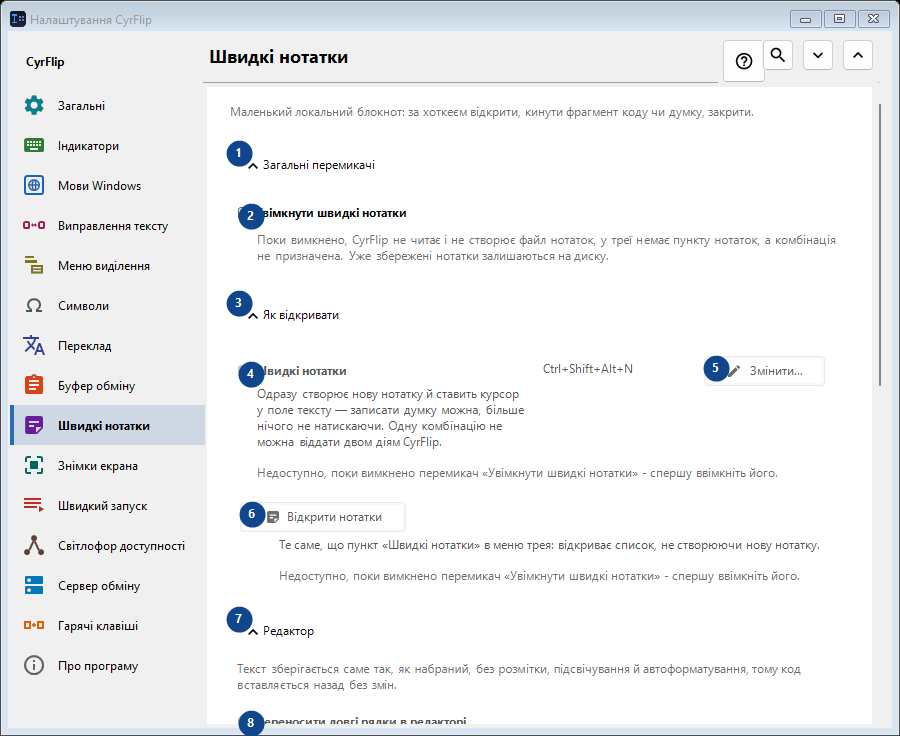Open Буфер обміну clipboard icon
900x736 pixels.
tap(34, 385)
